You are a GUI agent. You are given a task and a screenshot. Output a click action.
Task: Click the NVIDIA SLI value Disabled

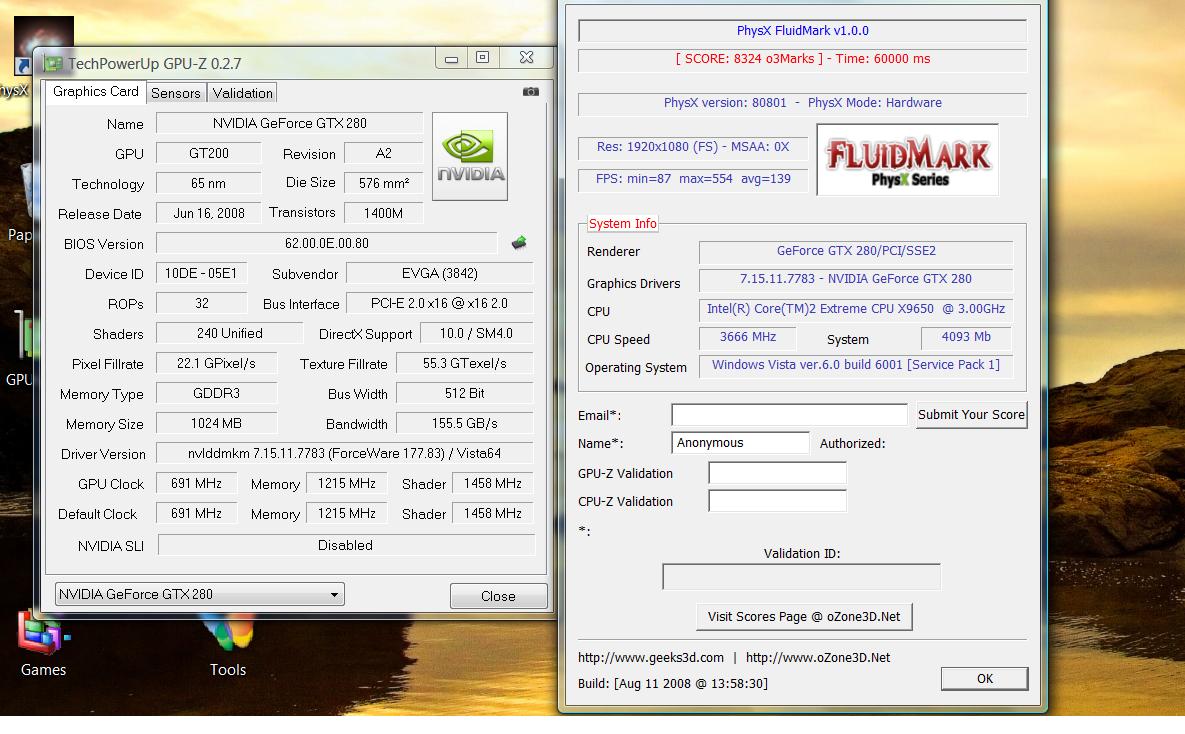(x=345, y=545)
